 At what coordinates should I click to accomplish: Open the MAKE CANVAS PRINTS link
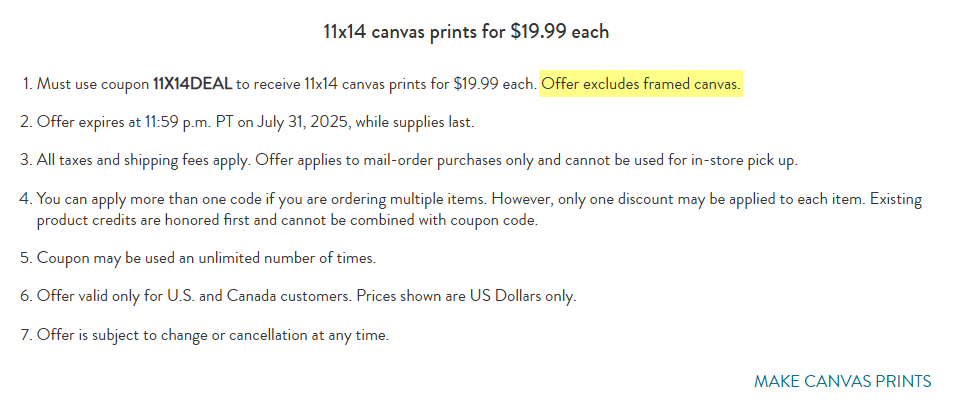(842, 381)
